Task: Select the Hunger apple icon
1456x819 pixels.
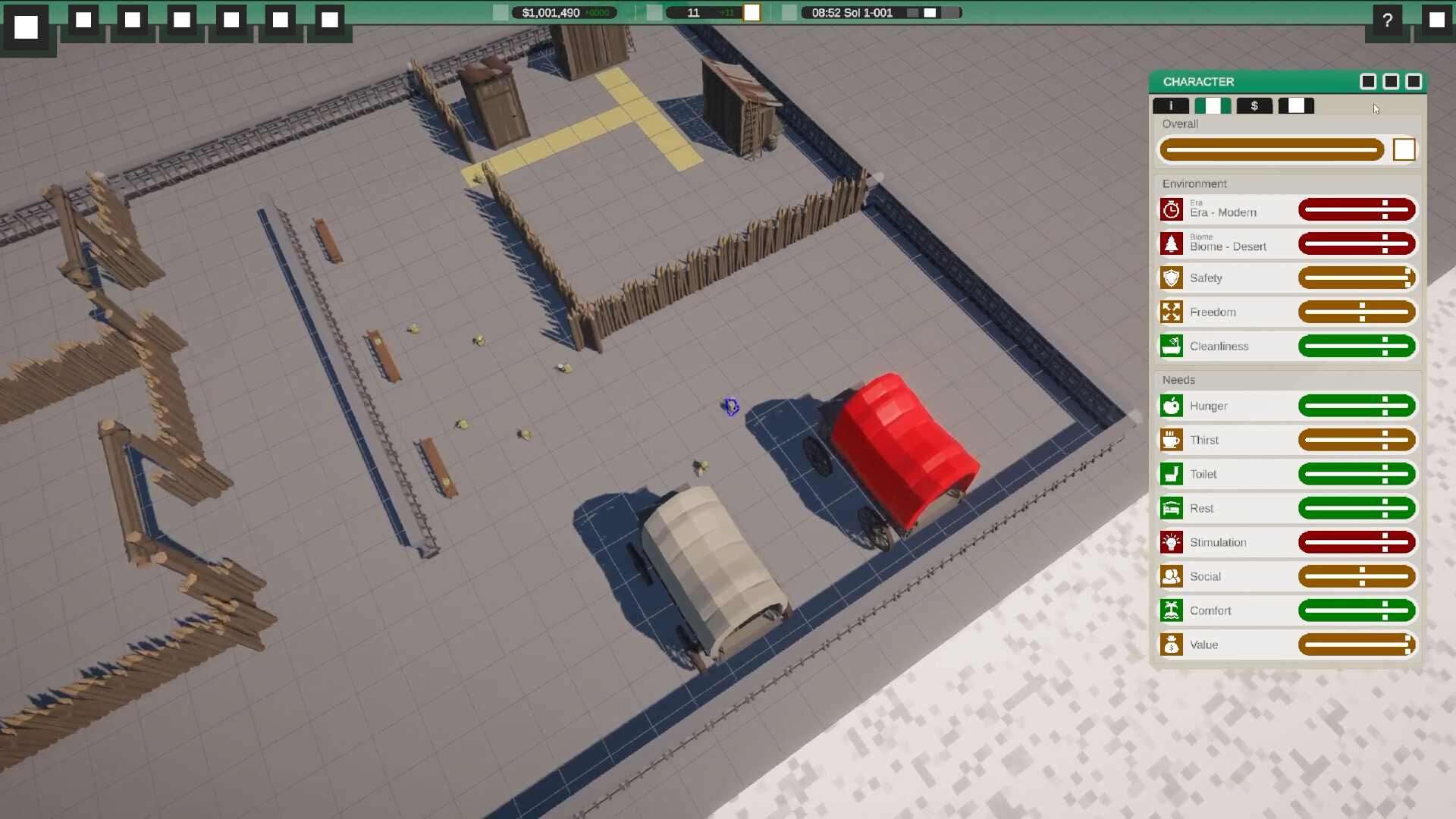Action: 1172,406
